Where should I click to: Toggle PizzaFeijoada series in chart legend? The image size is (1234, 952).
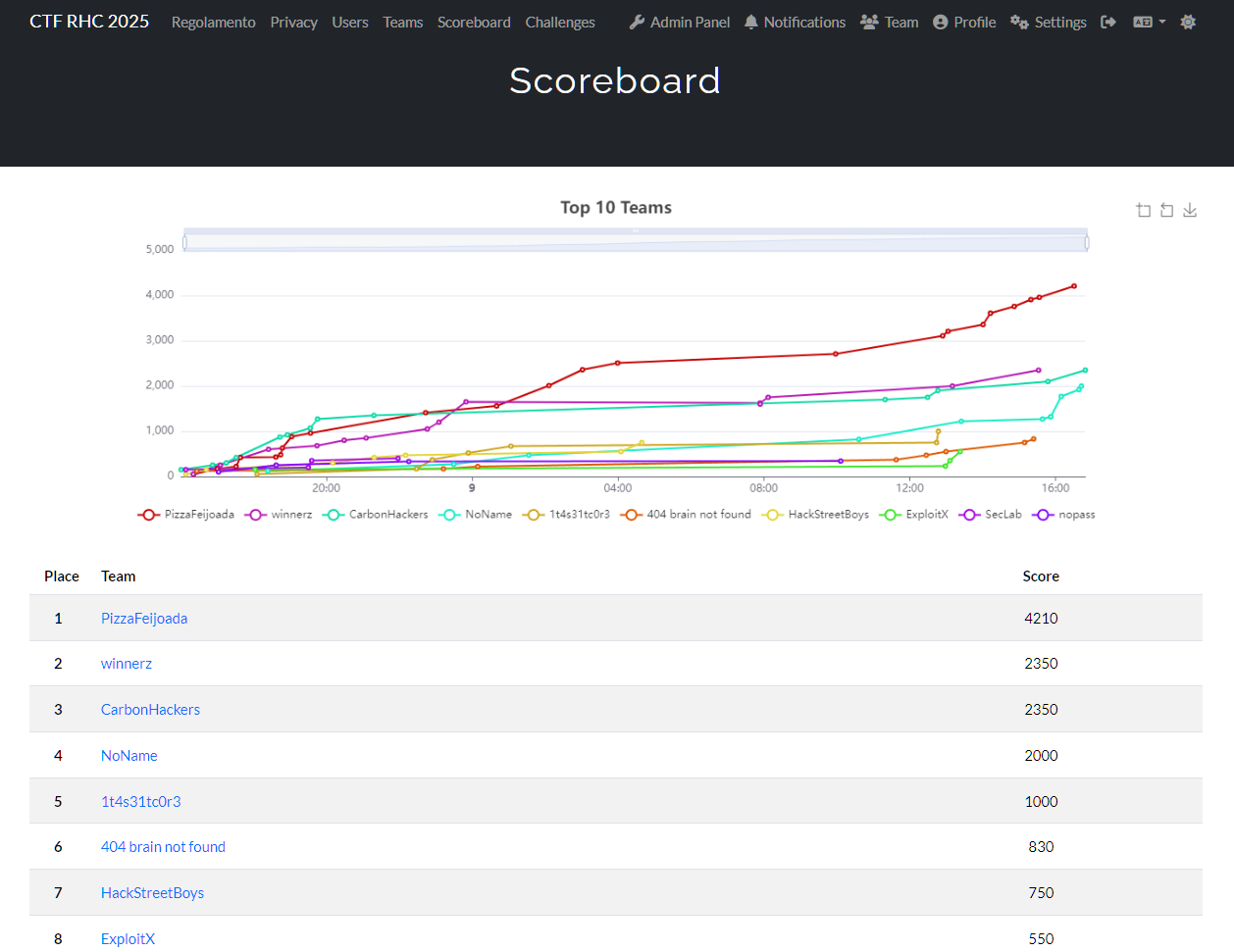186,515
